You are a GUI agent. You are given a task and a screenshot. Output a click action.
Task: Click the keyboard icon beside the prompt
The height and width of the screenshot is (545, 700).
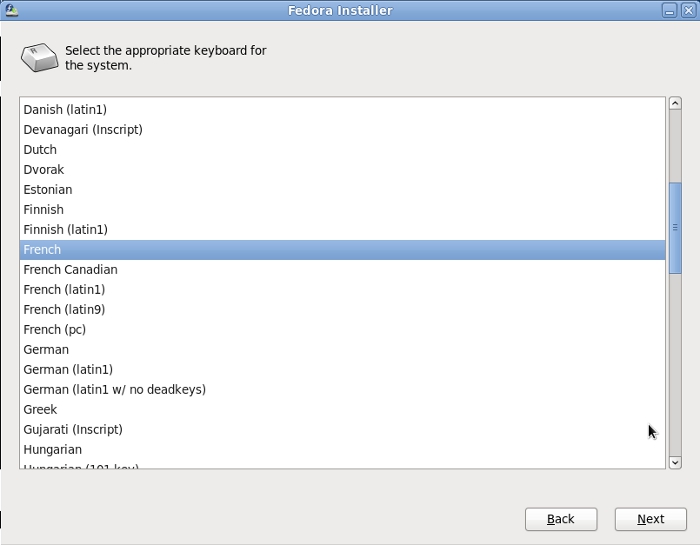40,58
